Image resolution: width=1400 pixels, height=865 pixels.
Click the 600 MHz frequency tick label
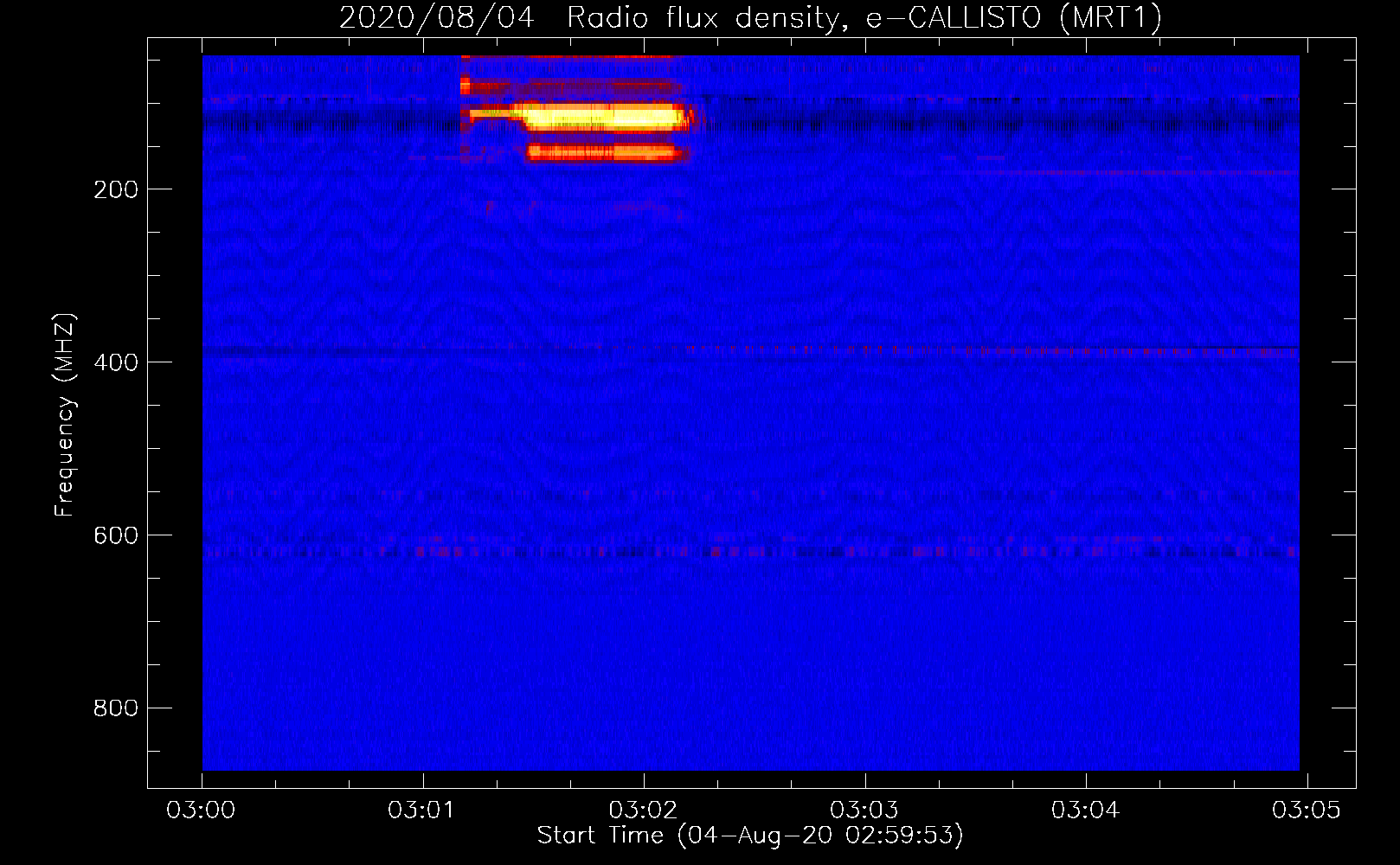click(x=116, y=535)
